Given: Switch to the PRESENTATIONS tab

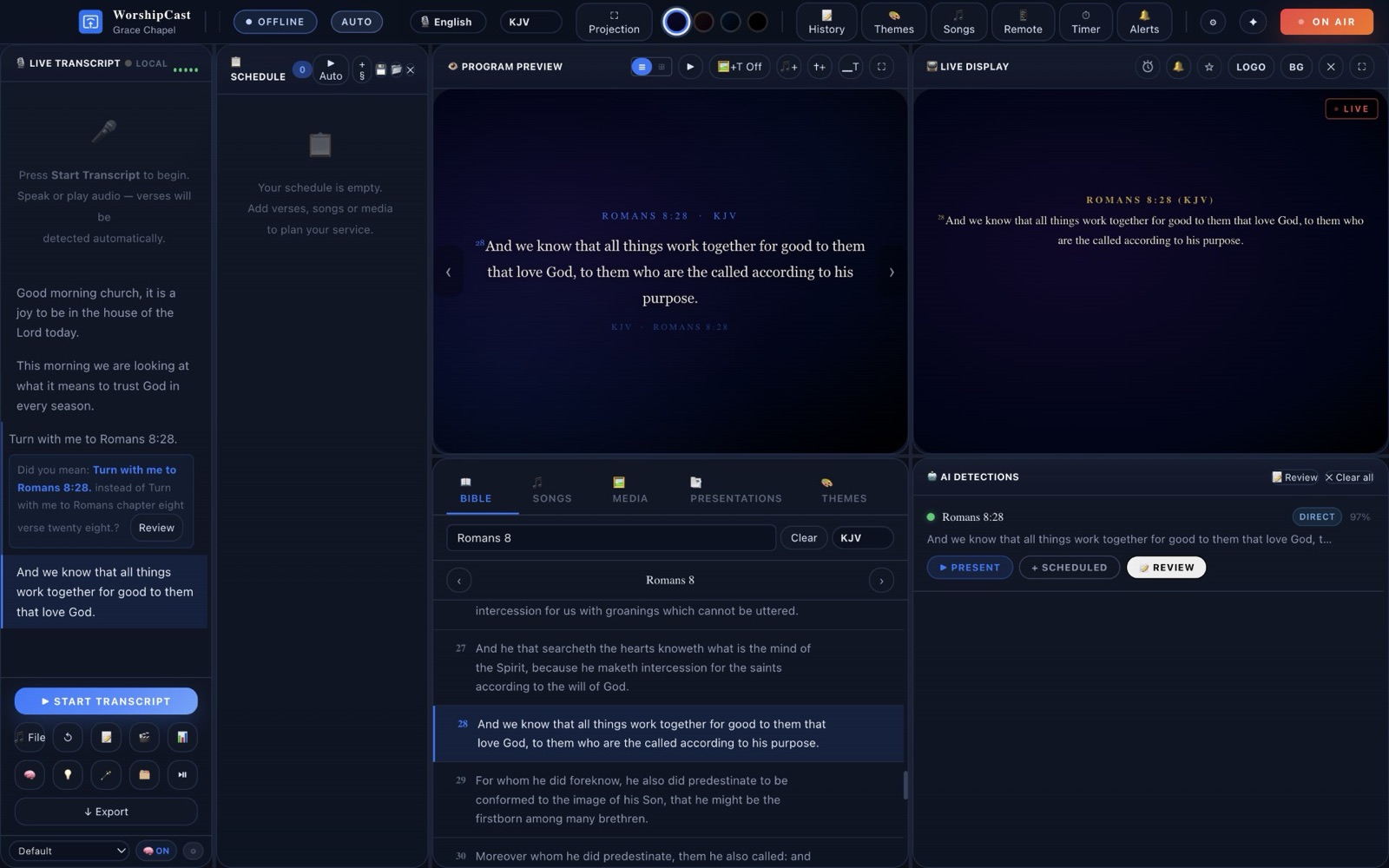Looking at the screenshot, I should 735,490.
